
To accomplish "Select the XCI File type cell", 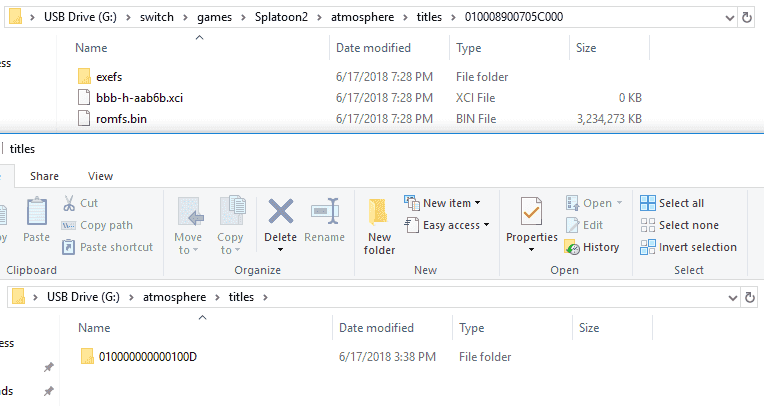I will click(476, 97).
